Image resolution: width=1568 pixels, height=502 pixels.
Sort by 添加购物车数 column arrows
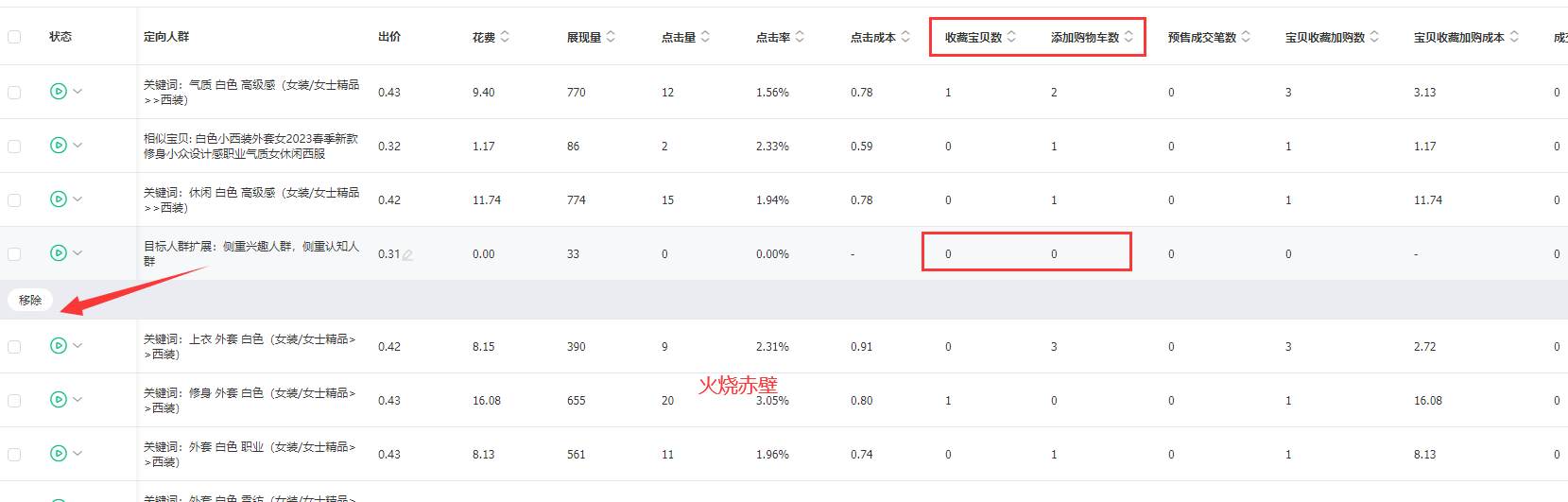pos(1129,37)
